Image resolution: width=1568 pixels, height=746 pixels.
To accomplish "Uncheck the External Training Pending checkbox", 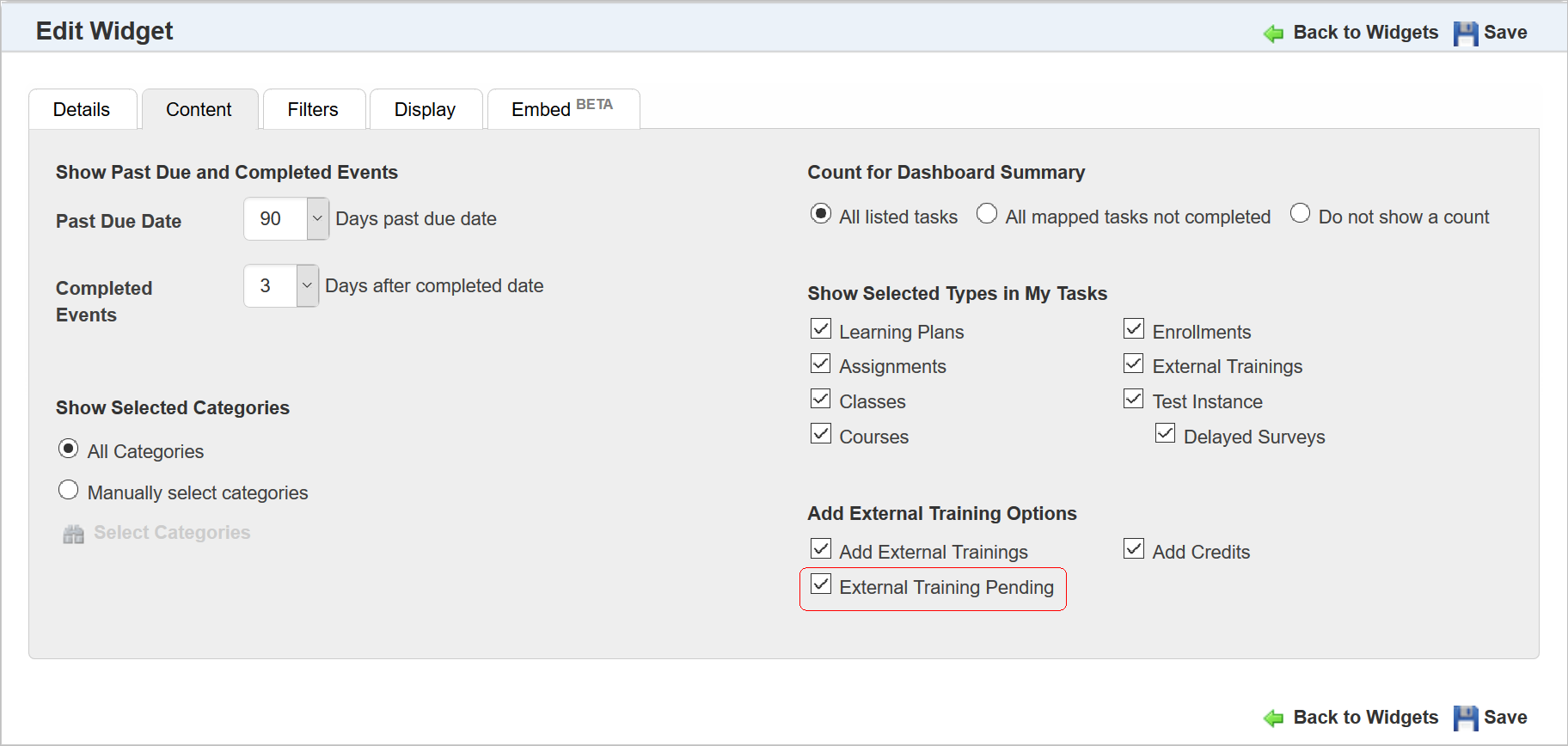I will 821,585.
